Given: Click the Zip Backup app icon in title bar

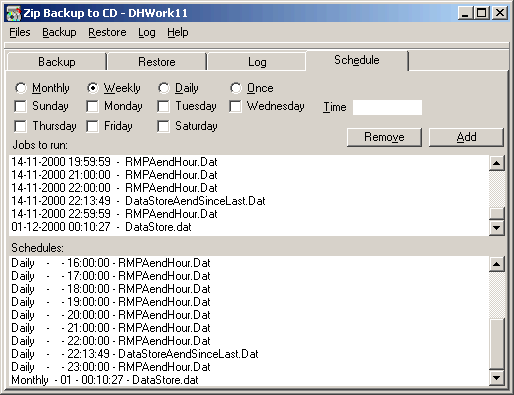Looking at the screenshot, I should (14, 13).
